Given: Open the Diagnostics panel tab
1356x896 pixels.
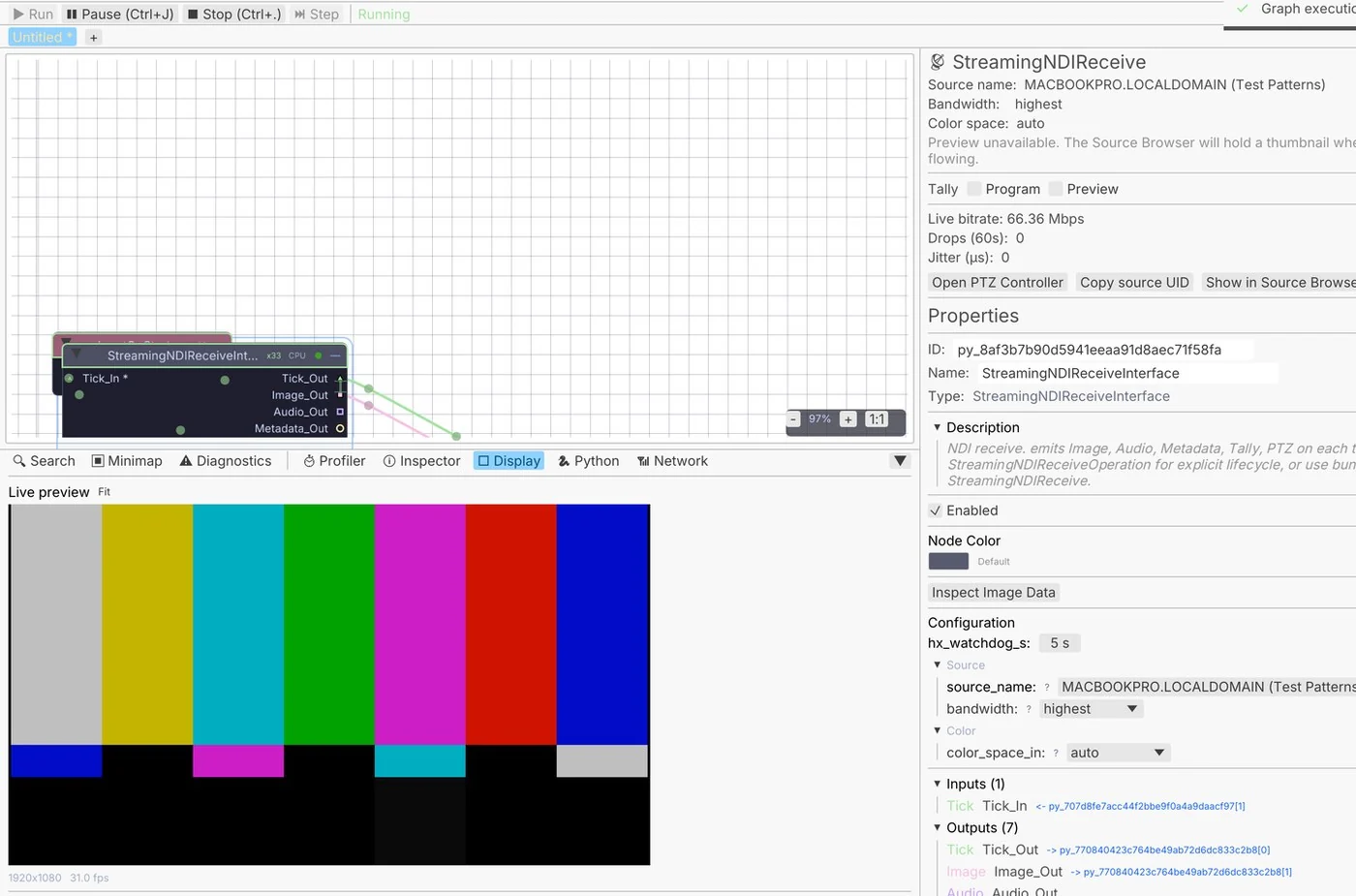Looking at the screenshot, I should tap(226, 461).
